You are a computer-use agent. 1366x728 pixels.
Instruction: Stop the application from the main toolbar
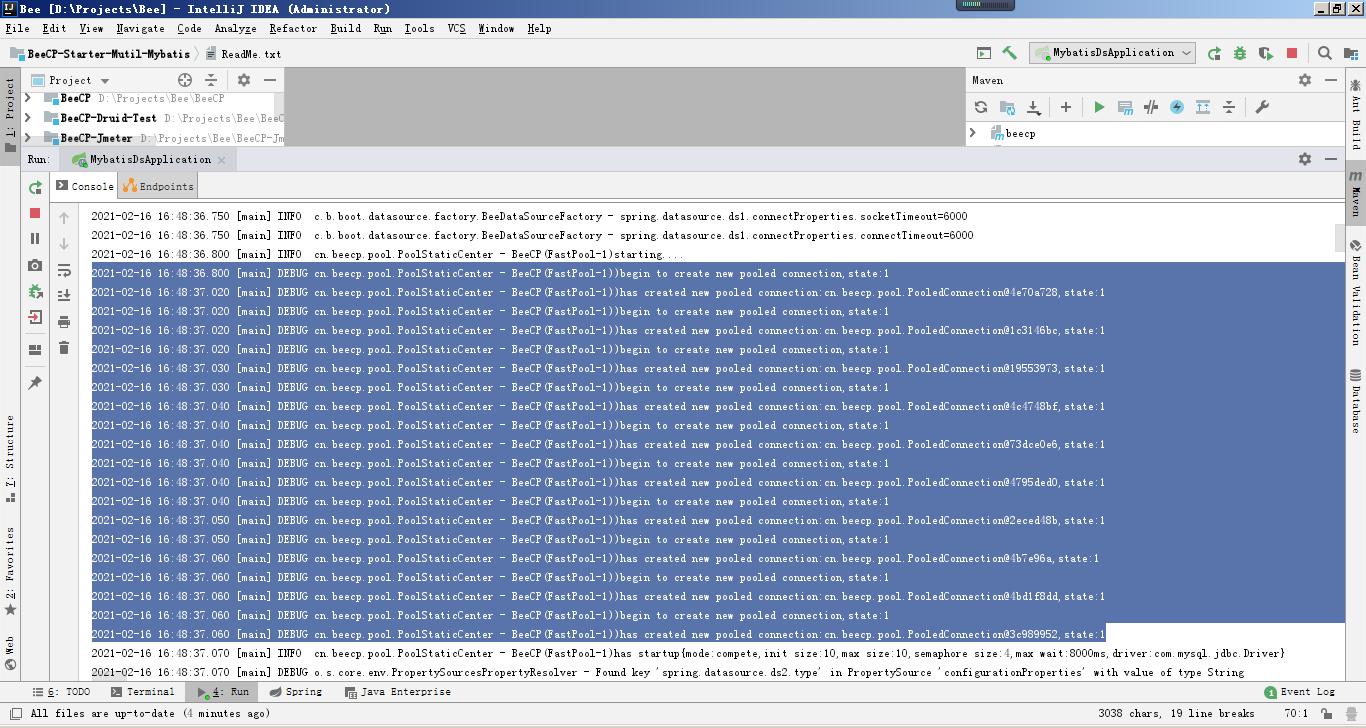click(1292, 53)
